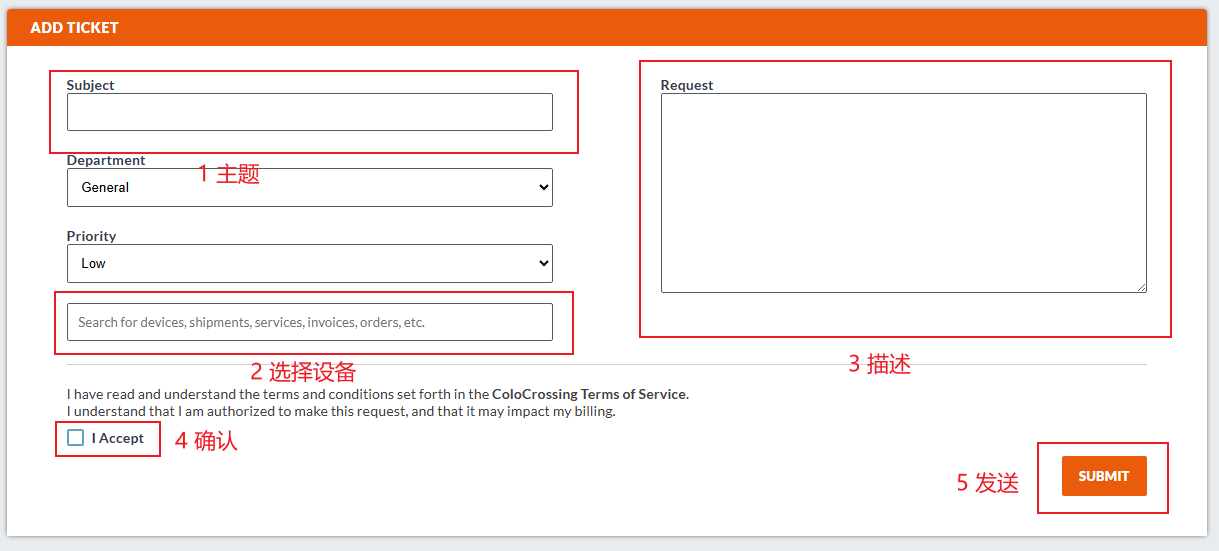Viewport: 1219px width, 551px height.
Task: Click the red "5 发送" annotation
Action: point(987,483)
